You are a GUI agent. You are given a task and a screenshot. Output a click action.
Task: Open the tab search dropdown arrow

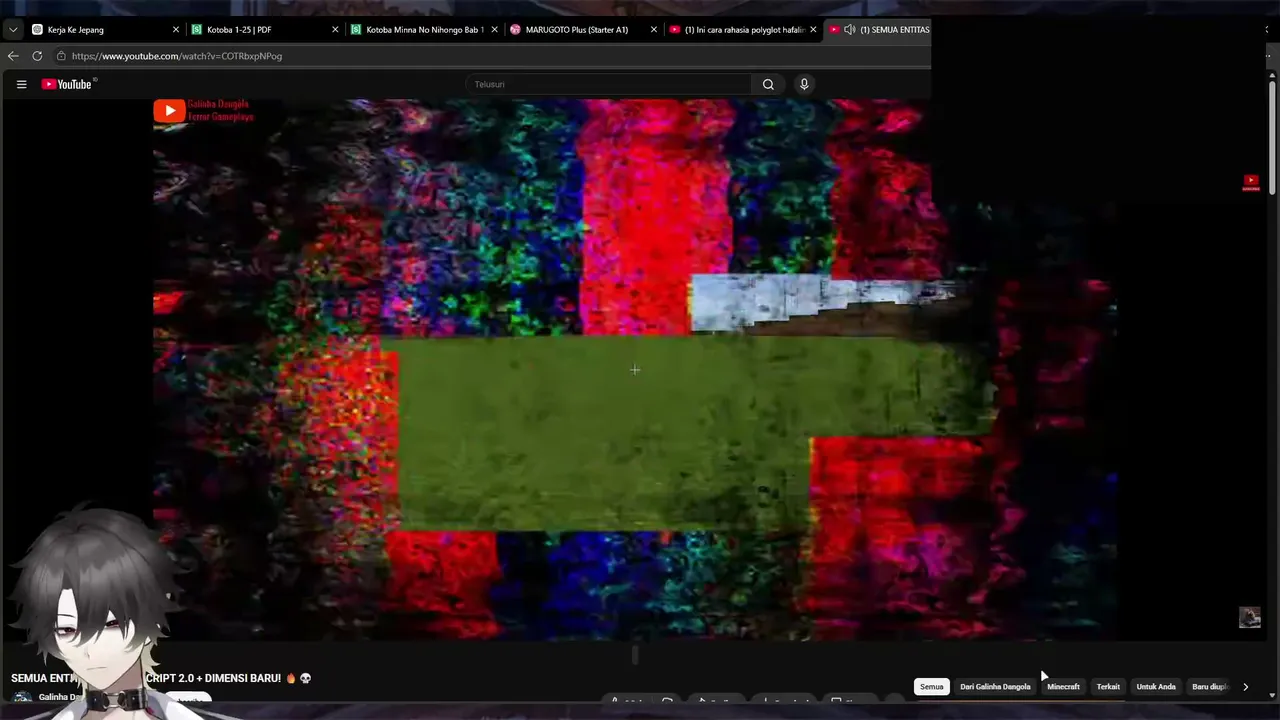13,30
